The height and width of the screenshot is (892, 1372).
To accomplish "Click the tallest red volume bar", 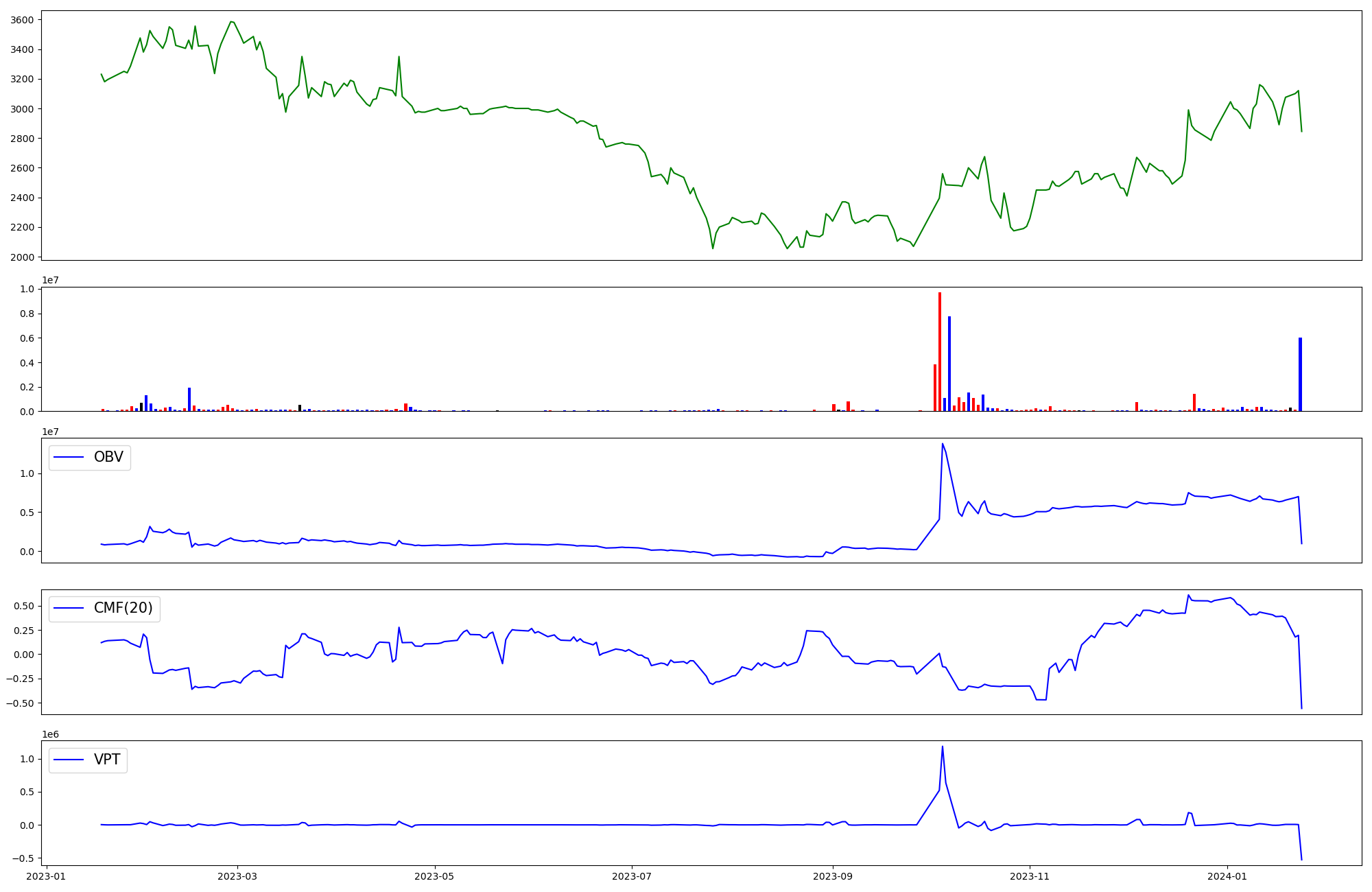I will 940,352.
